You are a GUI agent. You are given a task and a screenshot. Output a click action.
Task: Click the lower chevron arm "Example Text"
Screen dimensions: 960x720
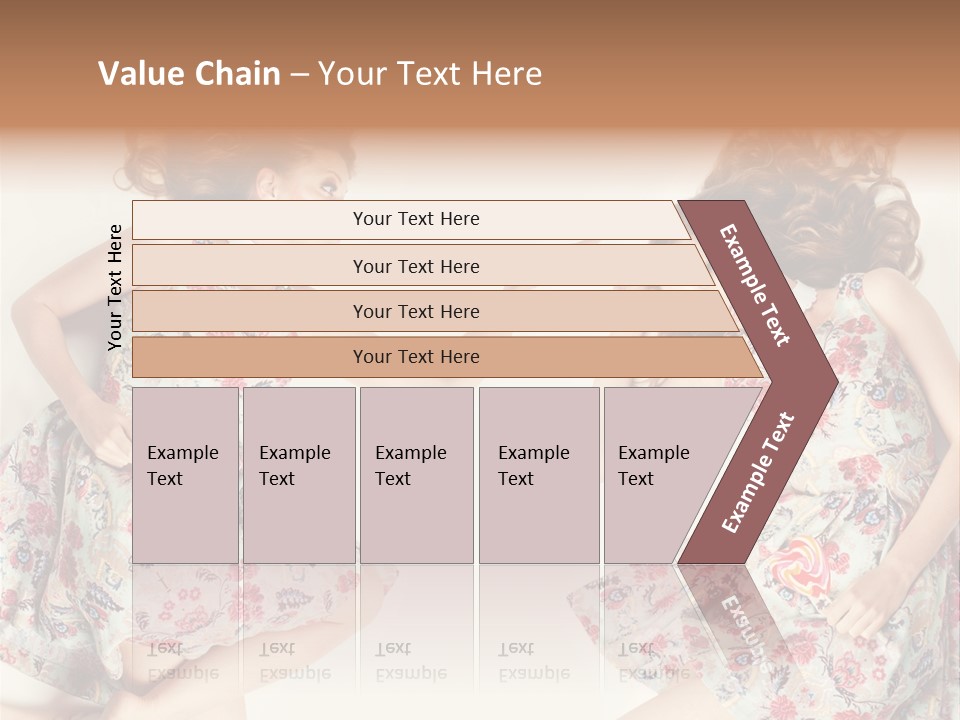click(x=759, y=472)
